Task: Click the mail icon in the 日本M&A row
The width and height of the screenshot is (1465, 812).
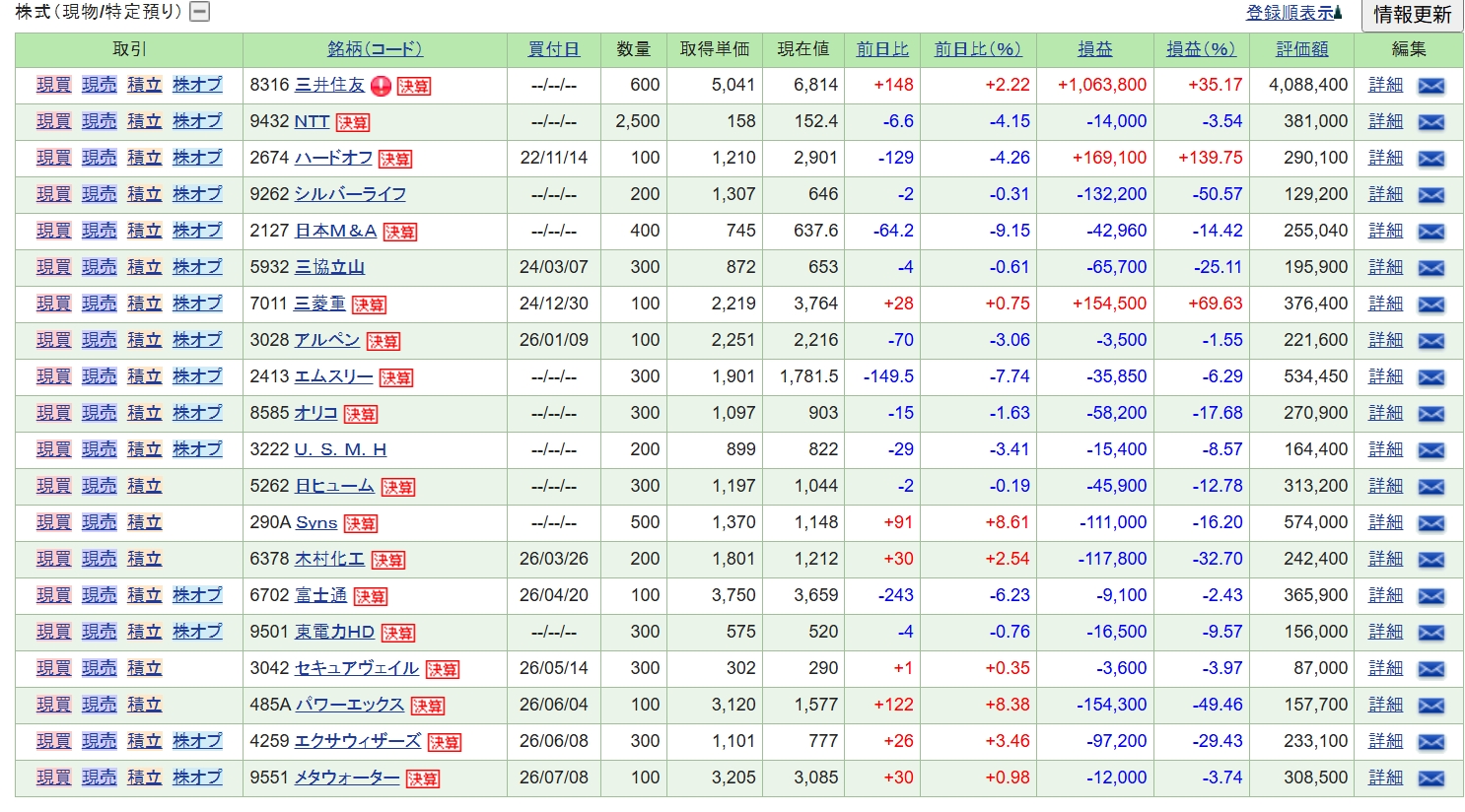Action: click(1430, 232)
